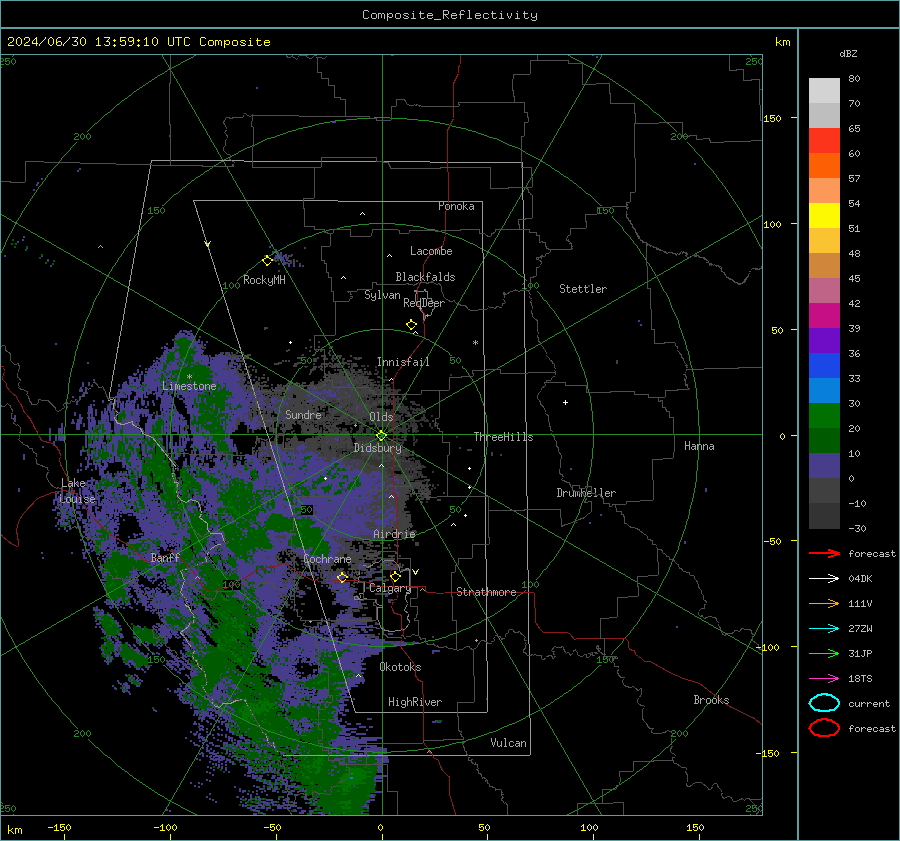900x841 pixels.
Task: Pick the gray 65-70 dBZ swatch
Action: [x=824, y=115]
